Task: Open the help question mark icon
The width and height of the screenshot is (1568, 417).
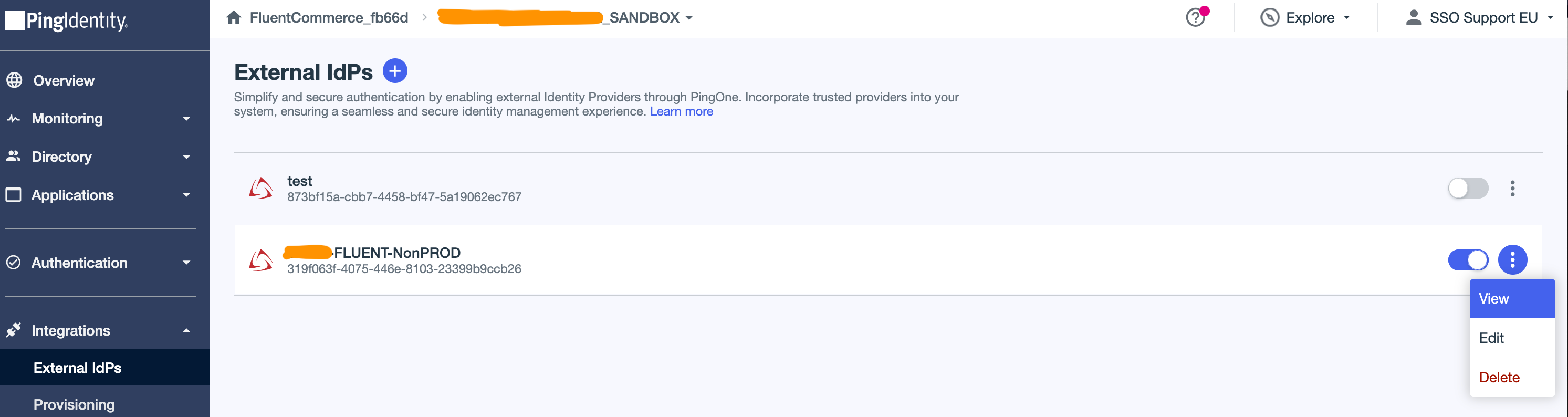Action: 1196,18
